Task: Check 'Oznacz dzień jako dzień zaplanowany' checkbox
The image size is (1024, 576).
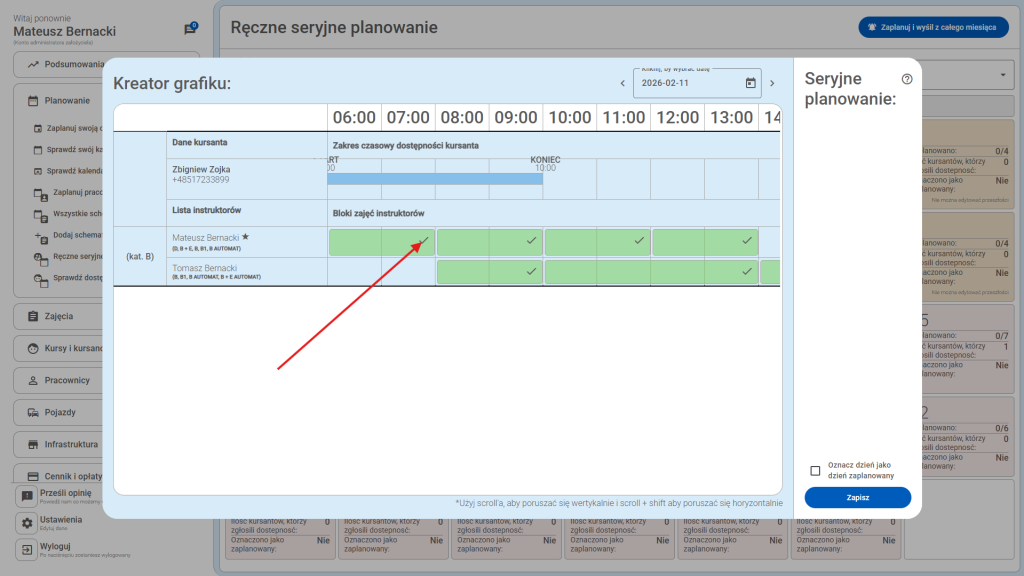Action: coord(815,471)
